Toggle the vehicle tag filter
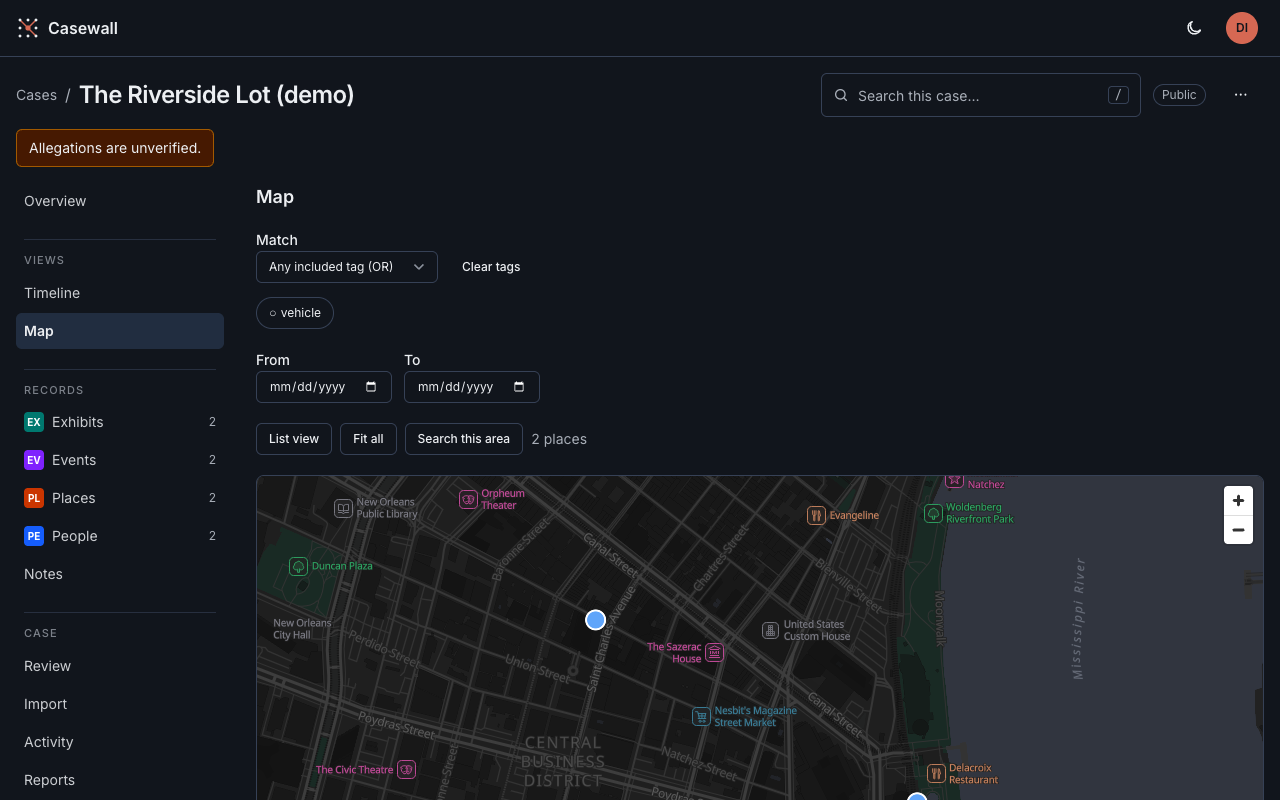Viewport: 1280px width, 800px height. pyautogui.click(x=295, y=313)
